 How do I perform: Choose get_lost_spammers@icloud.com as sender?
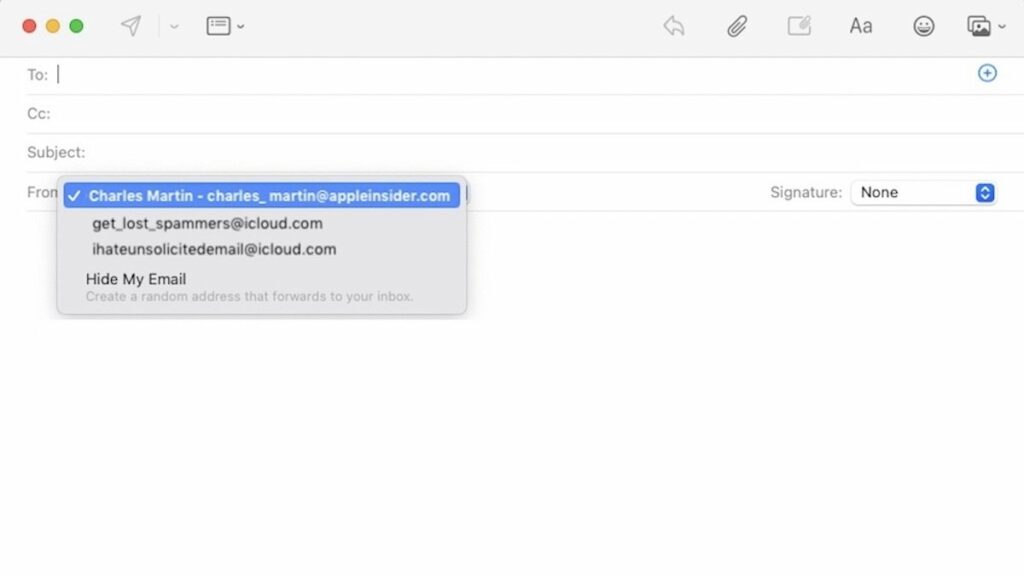click(207, 223)
